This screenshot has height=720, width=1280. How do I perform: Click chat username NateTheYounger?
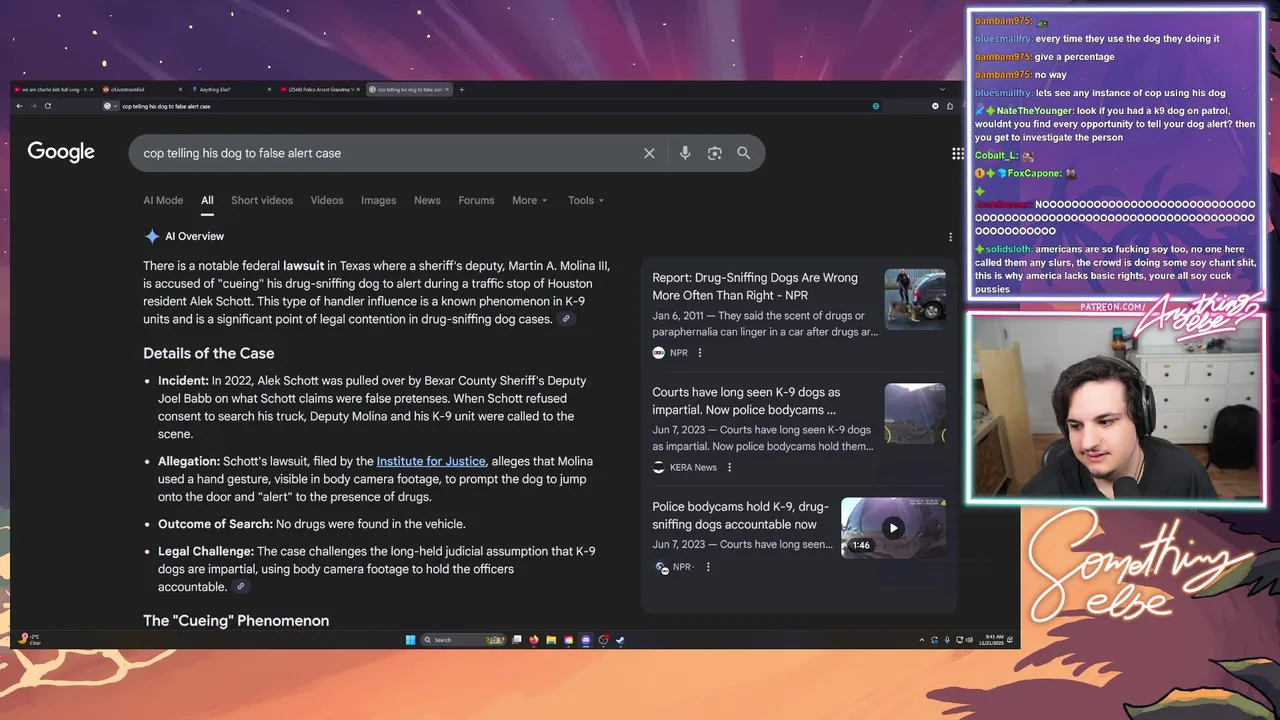point(1035,111)
